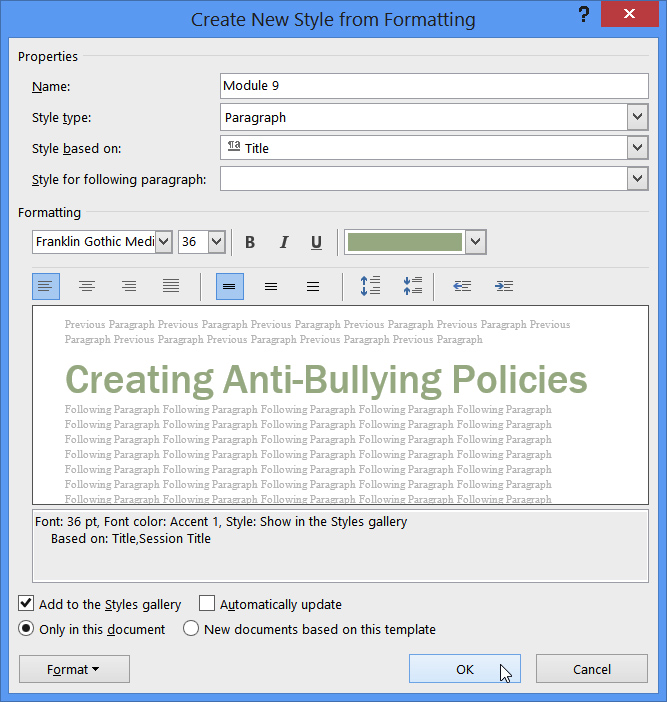Image resolution: width=667 pixels, height=702 pixels.
Task: Click in the Name field
Action: pyautogui.click(x=434, y=86)
